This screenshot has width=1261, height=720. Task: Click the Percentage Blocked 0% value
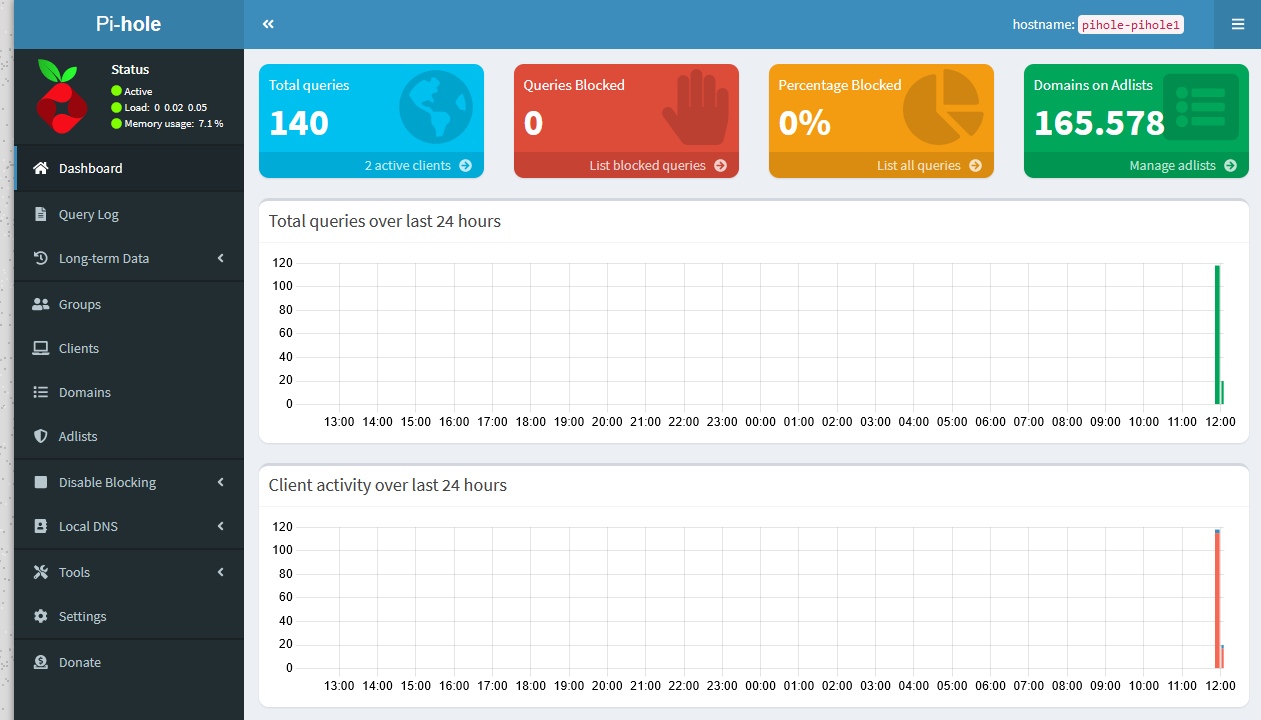(x=805, y=123)
